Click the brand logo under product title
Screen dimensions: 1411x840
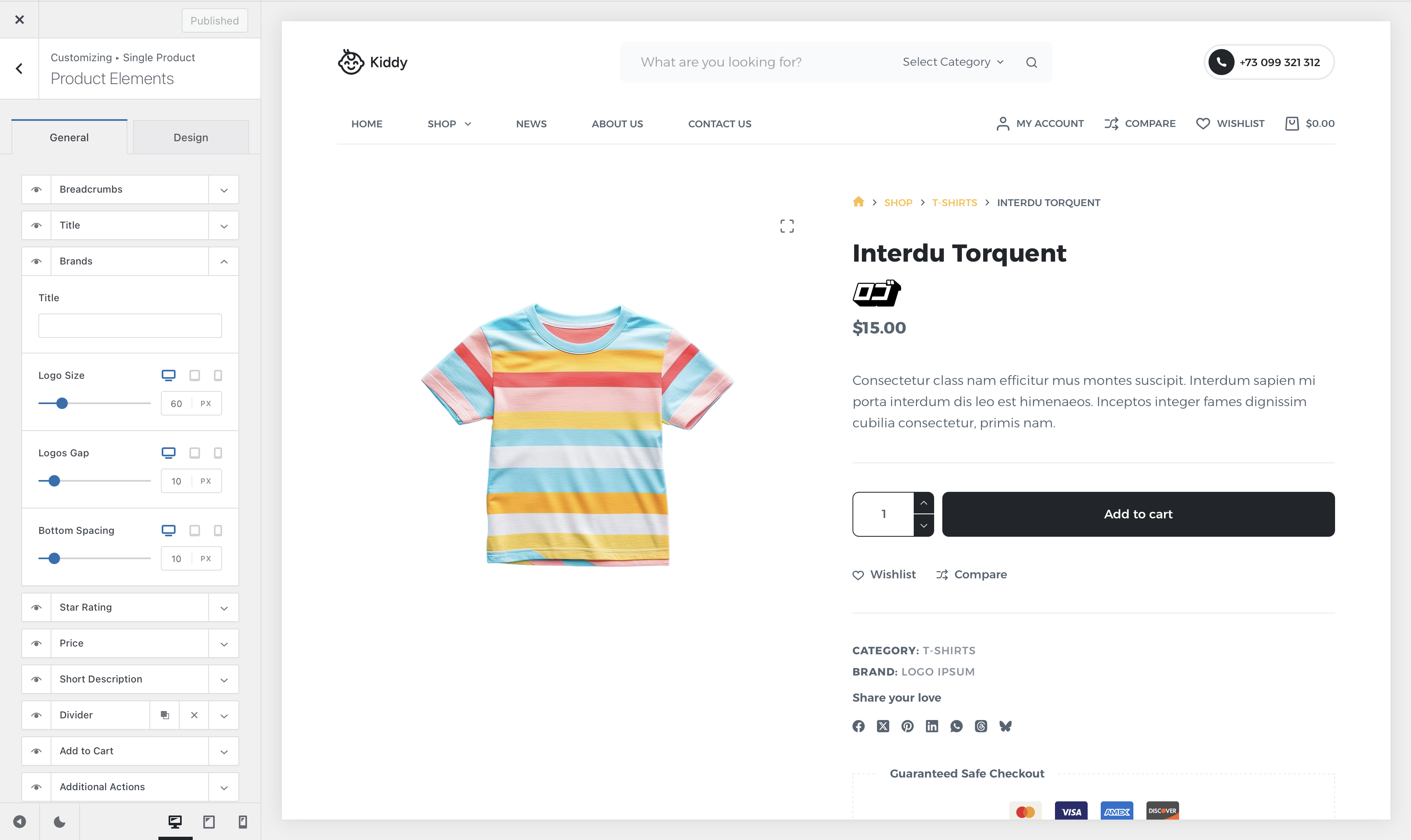coord(877,293)
